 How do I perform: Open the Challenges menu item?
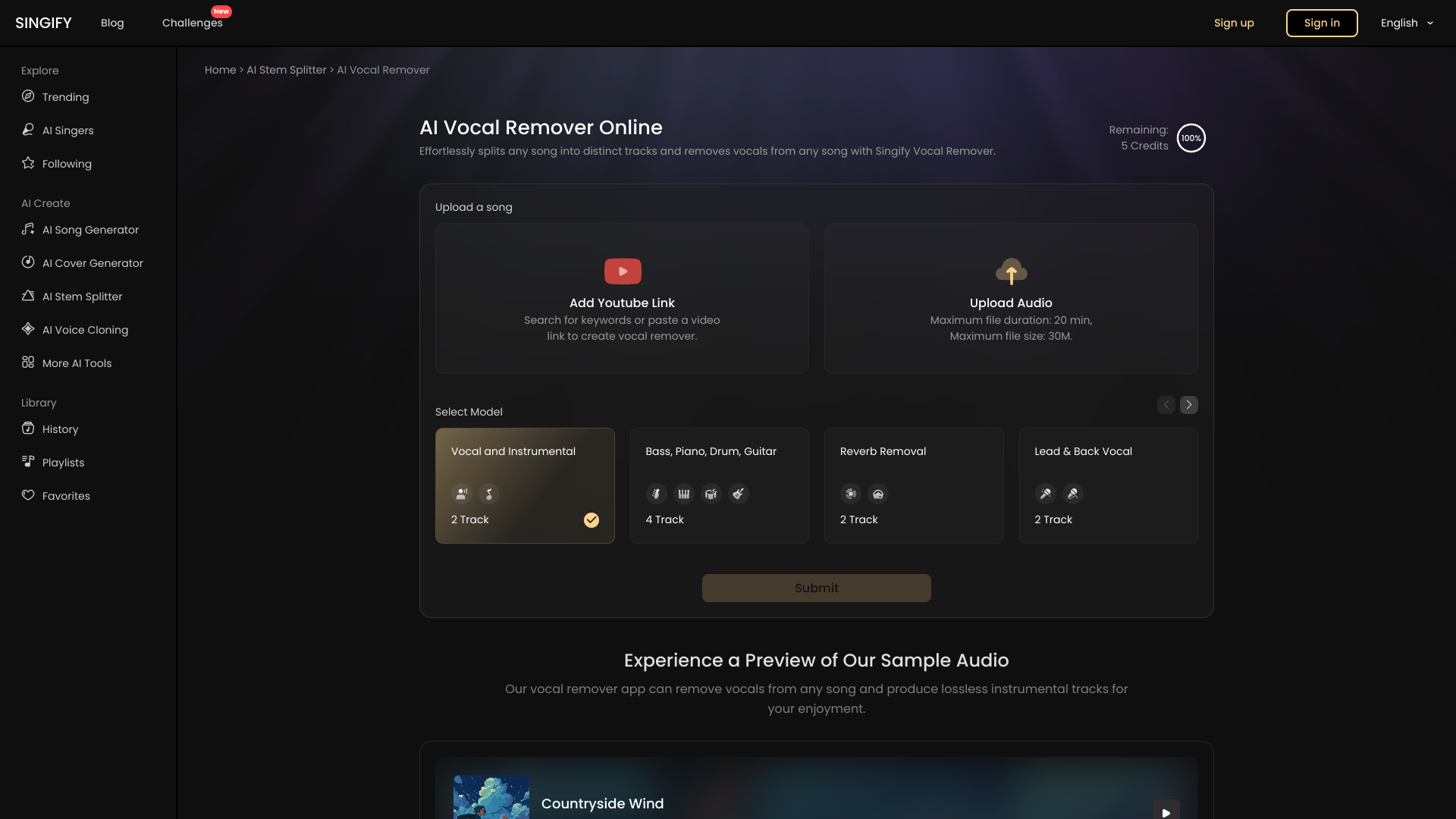coord(192,23)
